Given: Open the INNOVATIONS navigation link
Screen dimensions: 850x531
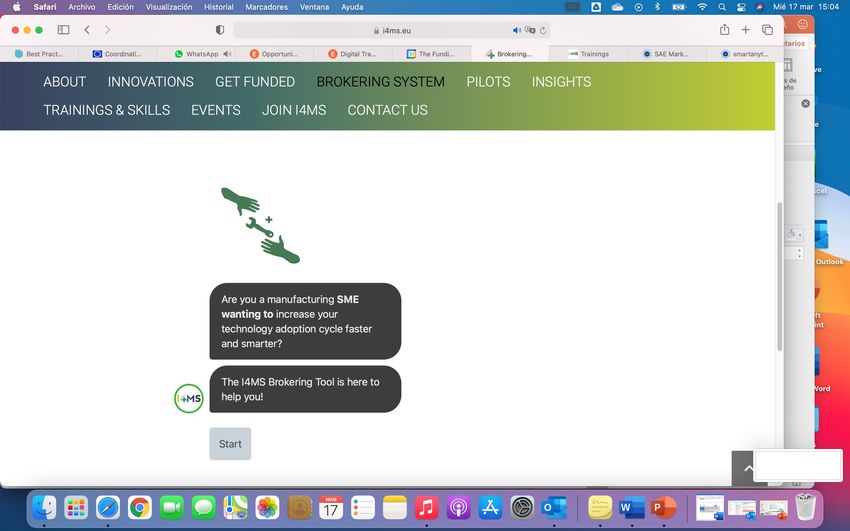Looking at the screenshot, I should point(150,82).
